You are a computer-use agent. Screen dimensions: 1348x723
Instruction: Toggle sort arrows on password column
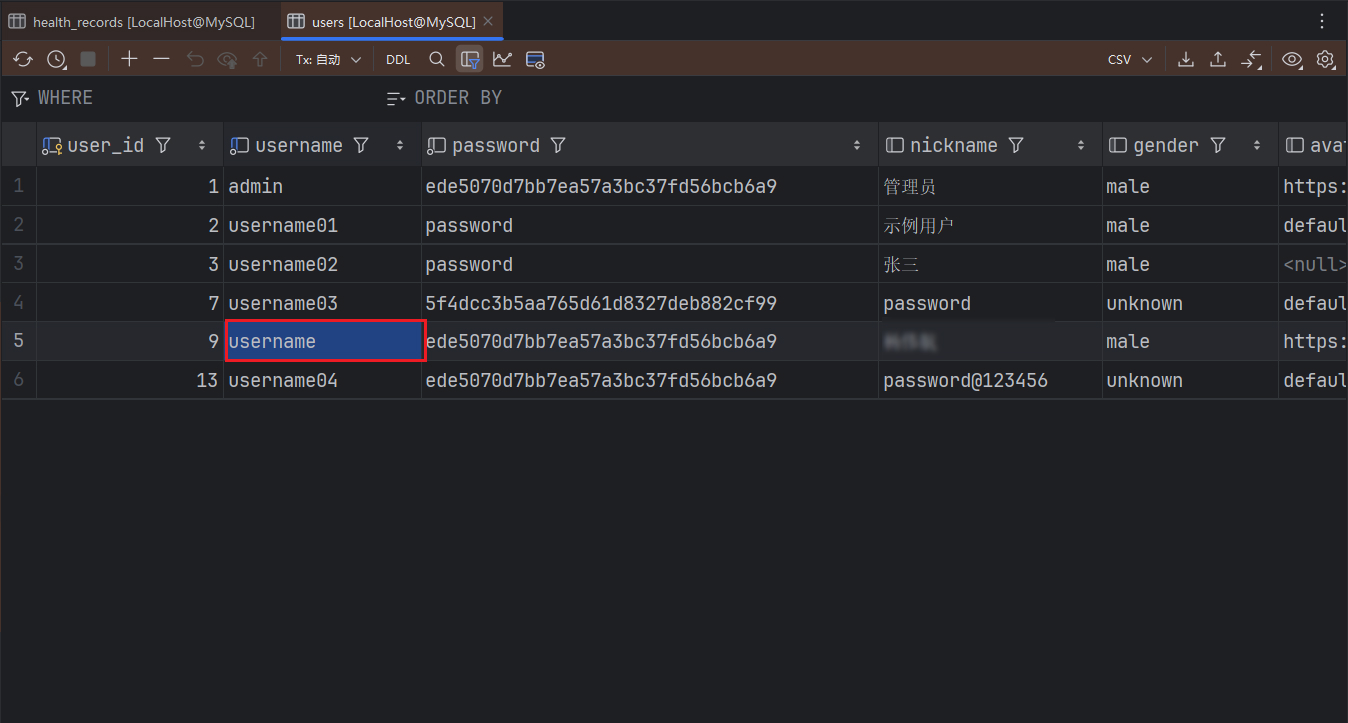857,145
